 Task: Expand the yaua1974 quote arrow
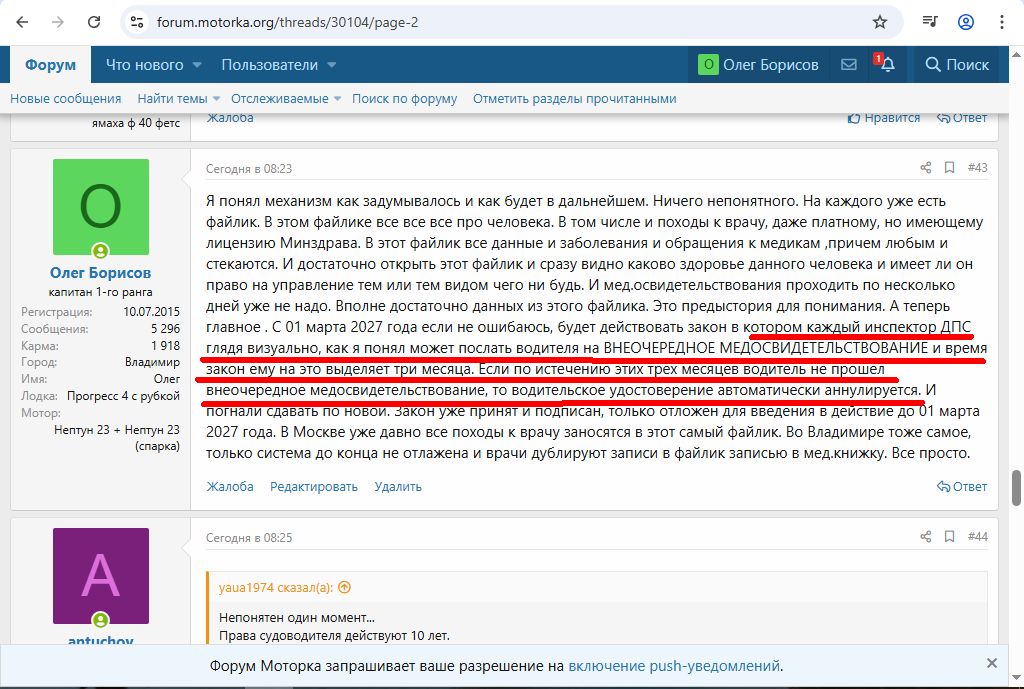coord(345,588)
